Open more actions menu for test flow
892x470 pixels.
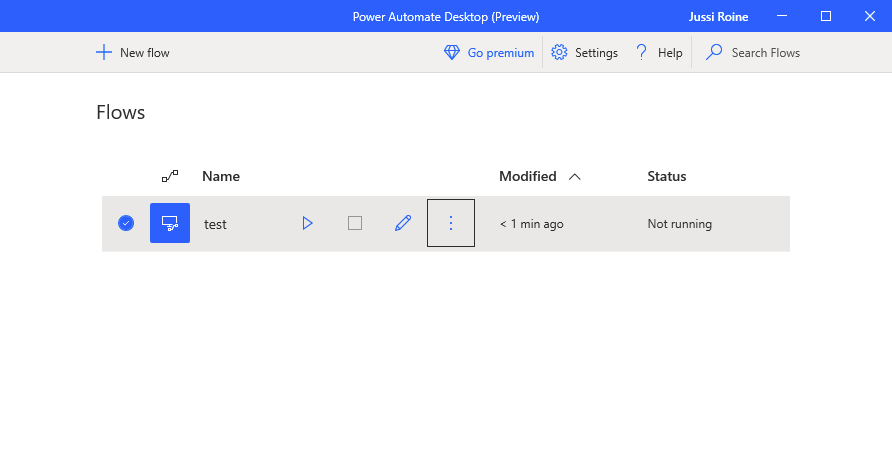[x=451, y=223]
